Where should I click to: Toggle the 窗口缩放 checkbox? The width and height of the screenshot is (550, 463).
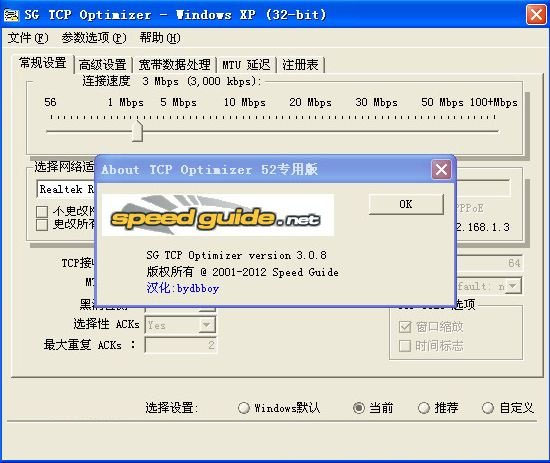[405, 327]
